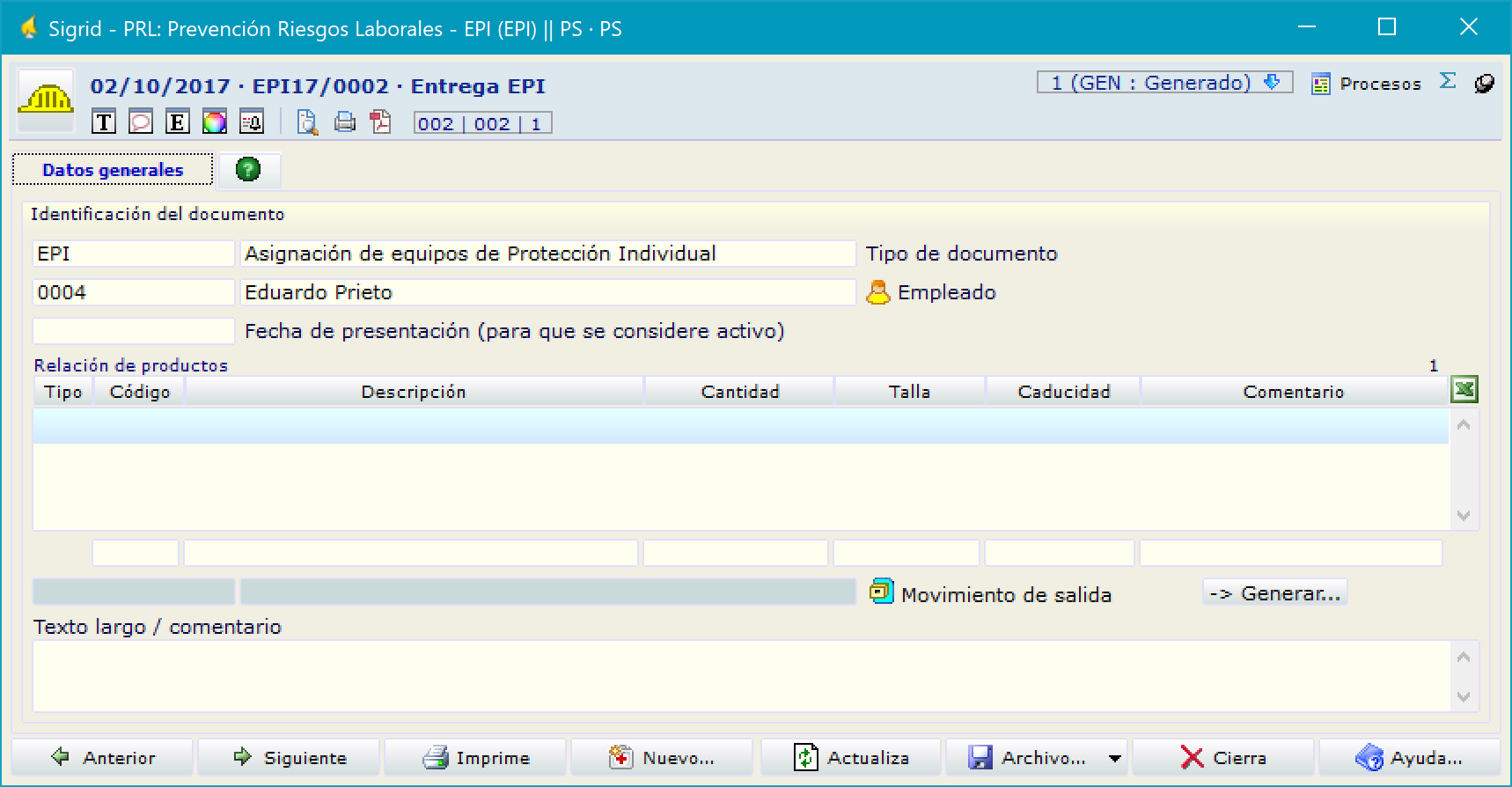Open help with 'Ayuda...' button
Viewport: 1512px width, 787px height.
(x=1410, y=757)
